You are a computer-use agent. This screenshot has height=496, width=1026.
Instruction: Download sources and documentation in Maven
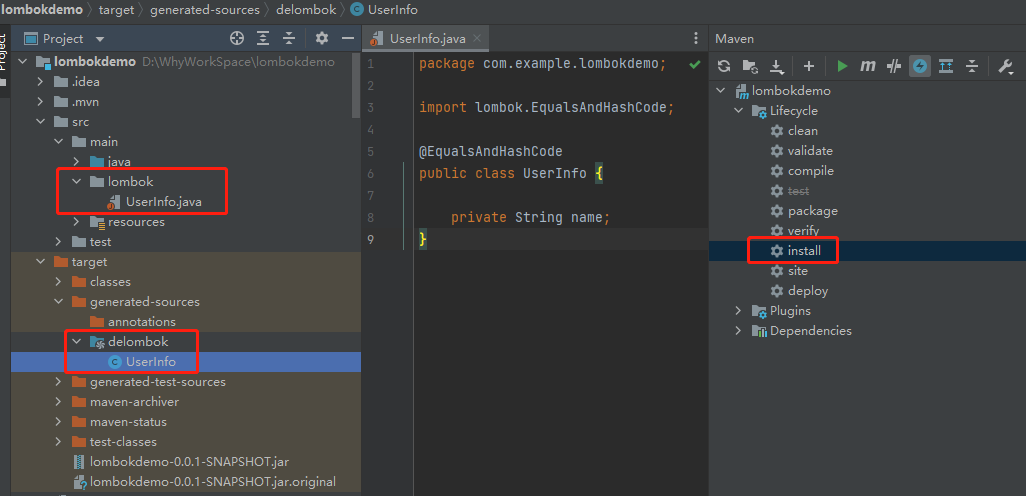pos(776,65)
